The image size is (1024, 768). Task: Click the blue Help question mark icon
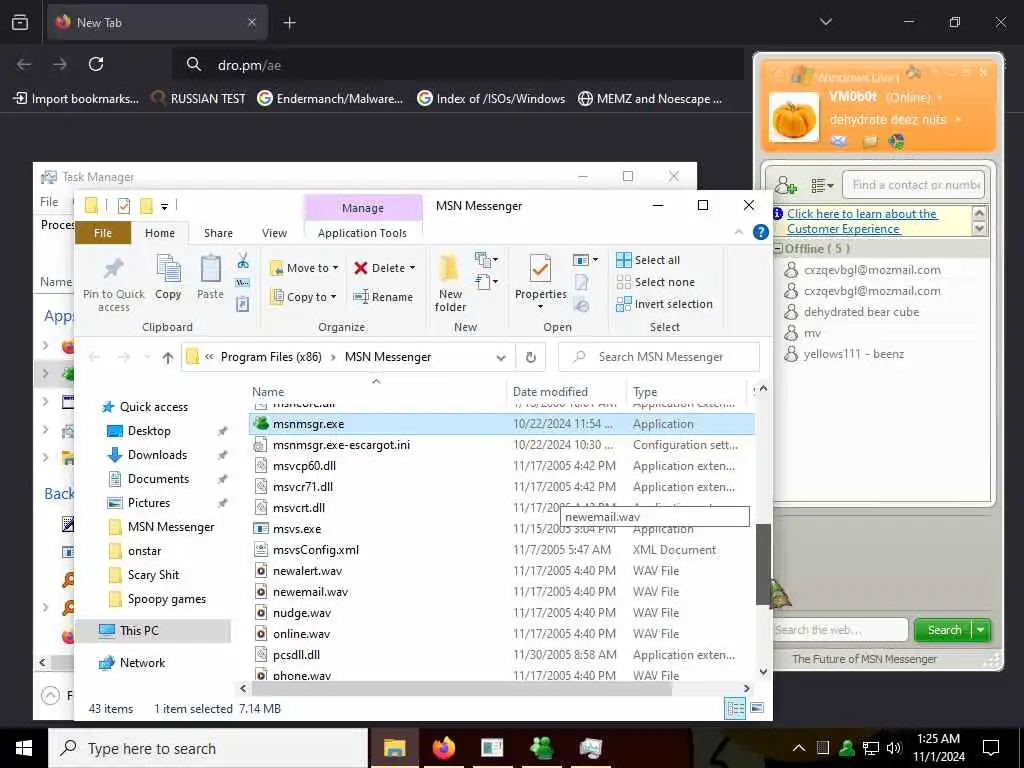[760, 232]
